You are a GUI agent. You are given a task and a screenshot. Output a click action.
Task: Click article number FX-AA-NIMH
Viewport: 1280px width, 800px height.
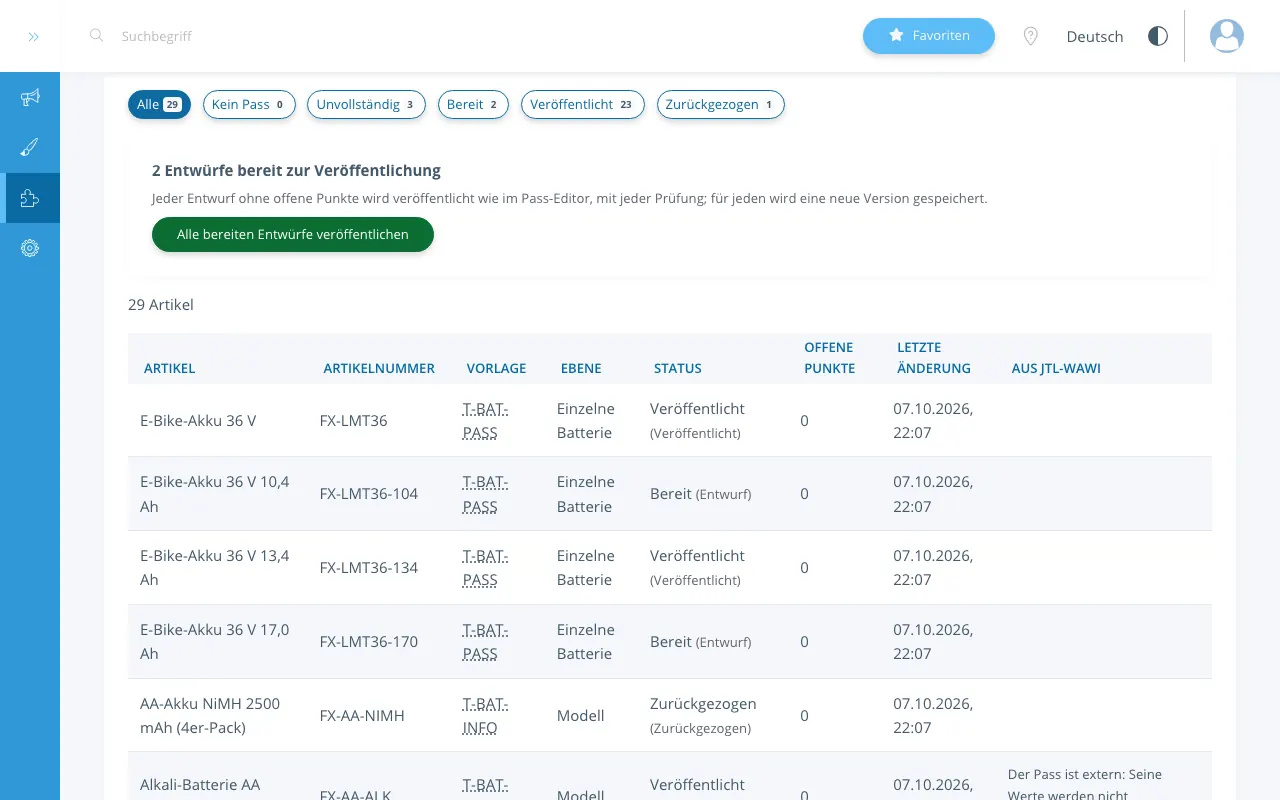point(362,715)
